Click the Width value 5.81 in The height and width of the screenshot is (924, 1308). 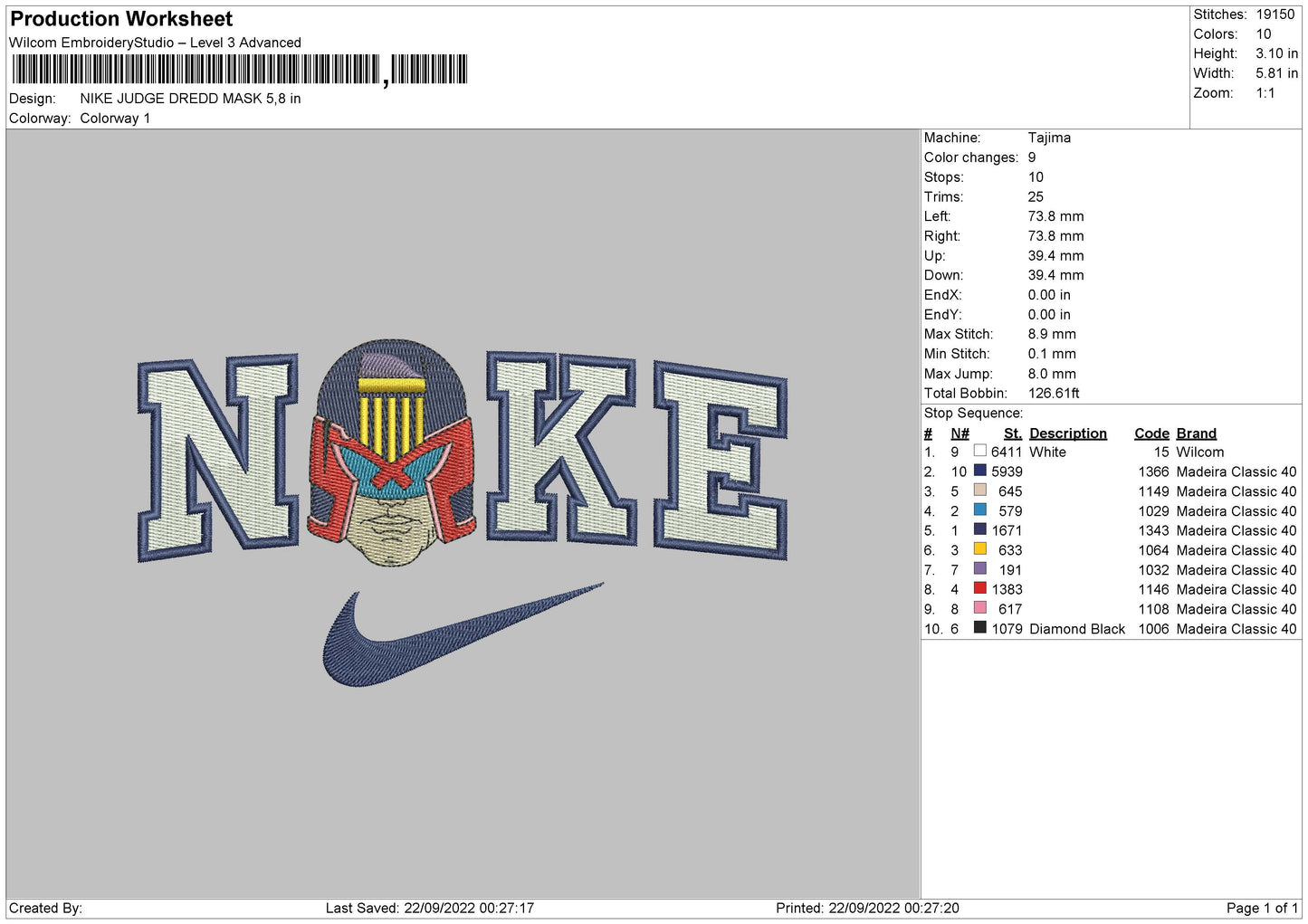[x=1276, y=73]
